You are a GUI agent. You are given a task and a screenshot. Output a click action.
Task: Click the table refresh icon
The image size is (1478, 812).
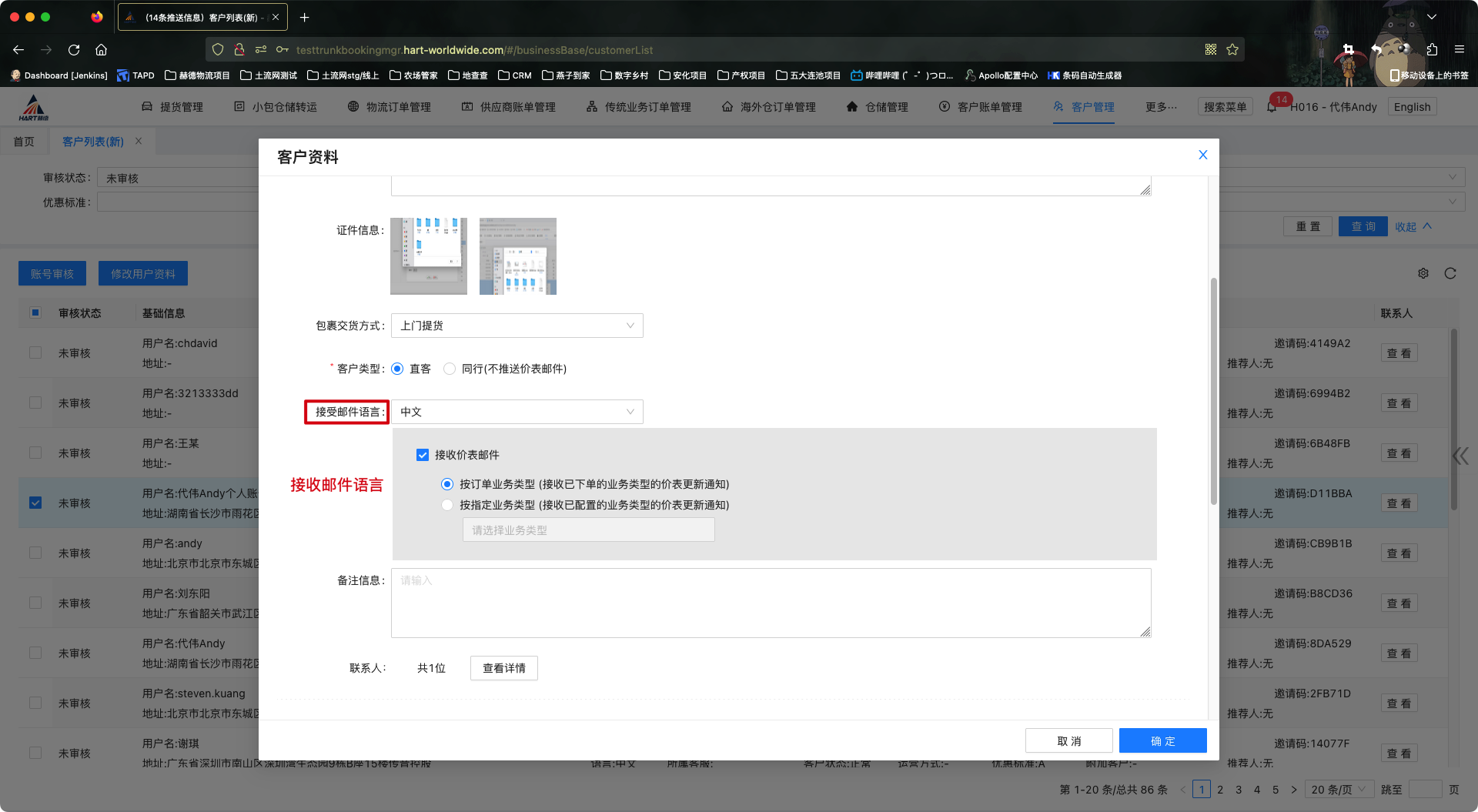(x=1450, y=273)
